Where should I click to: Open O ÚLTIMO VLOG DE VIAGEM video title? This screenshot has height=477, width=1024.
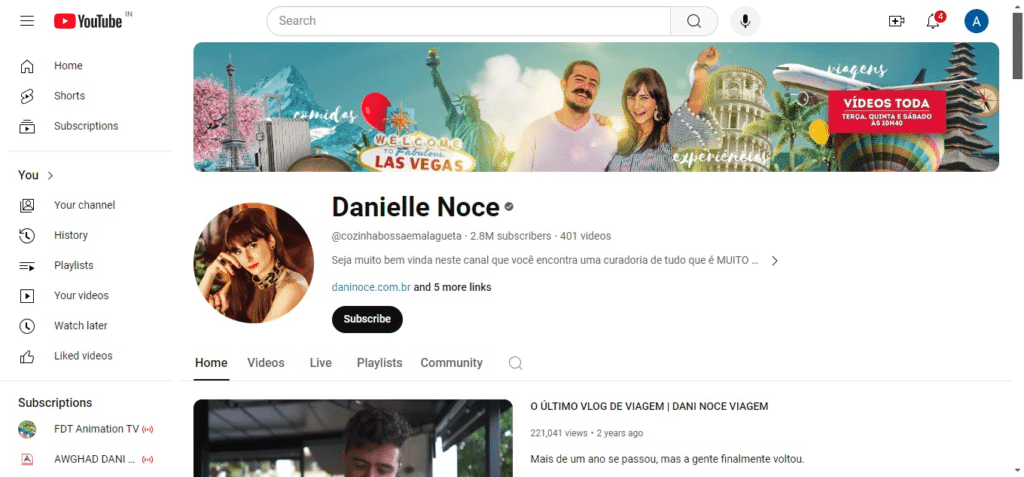click(649, 406)
